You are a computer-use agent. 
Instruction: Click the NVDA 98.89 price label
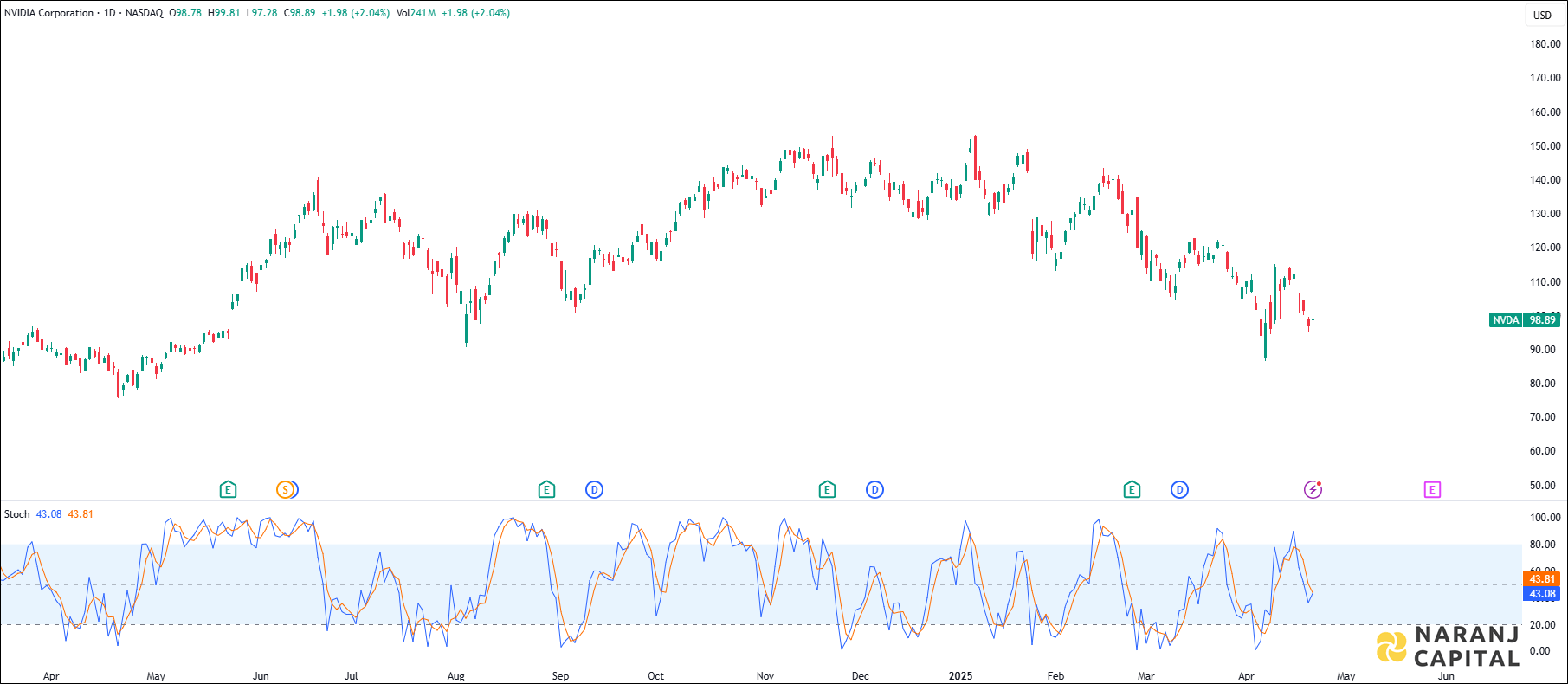click(x=1525, y=320)
